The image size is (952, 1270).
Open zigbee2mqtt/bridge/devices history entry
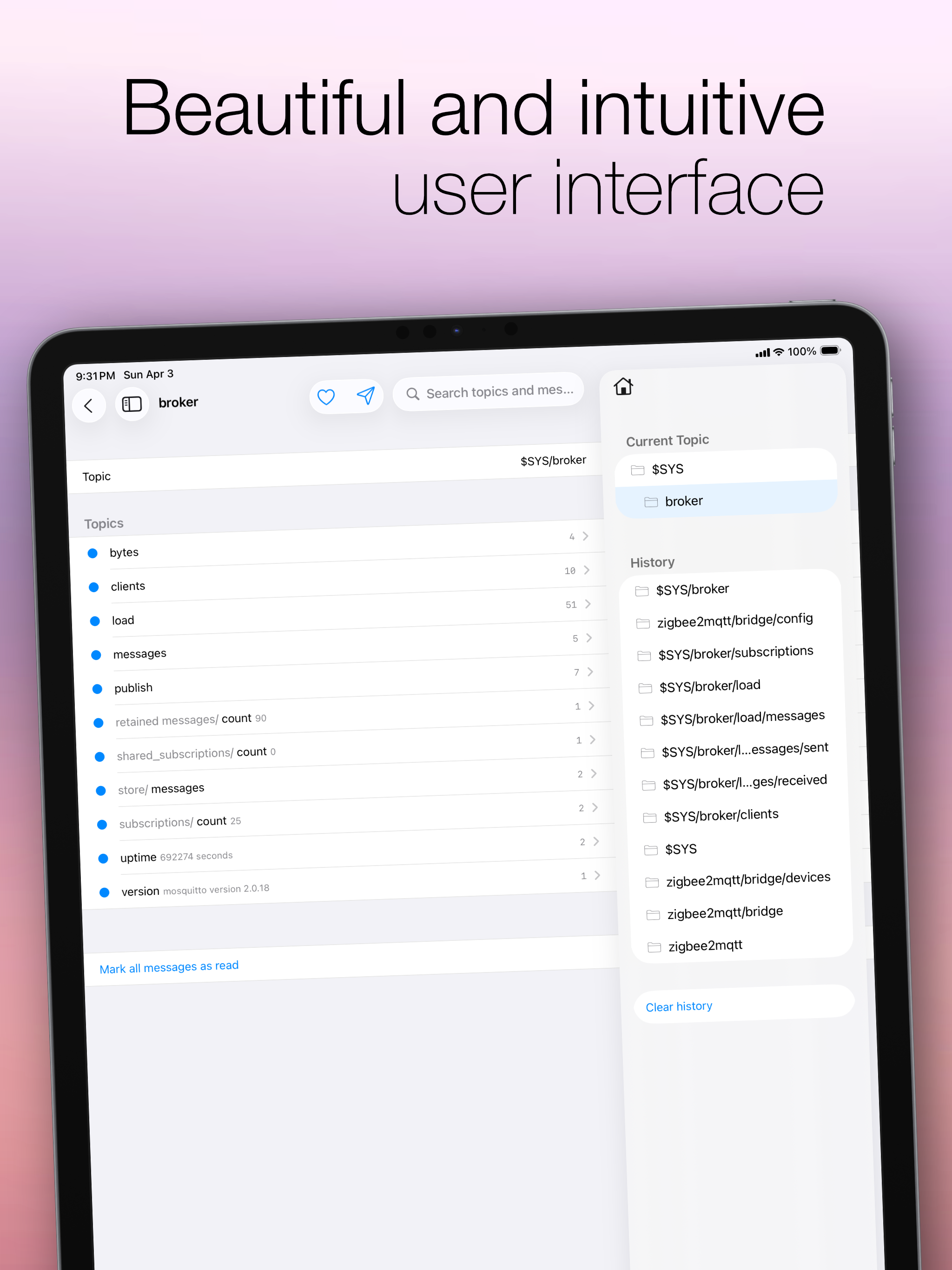click(740, 879)
